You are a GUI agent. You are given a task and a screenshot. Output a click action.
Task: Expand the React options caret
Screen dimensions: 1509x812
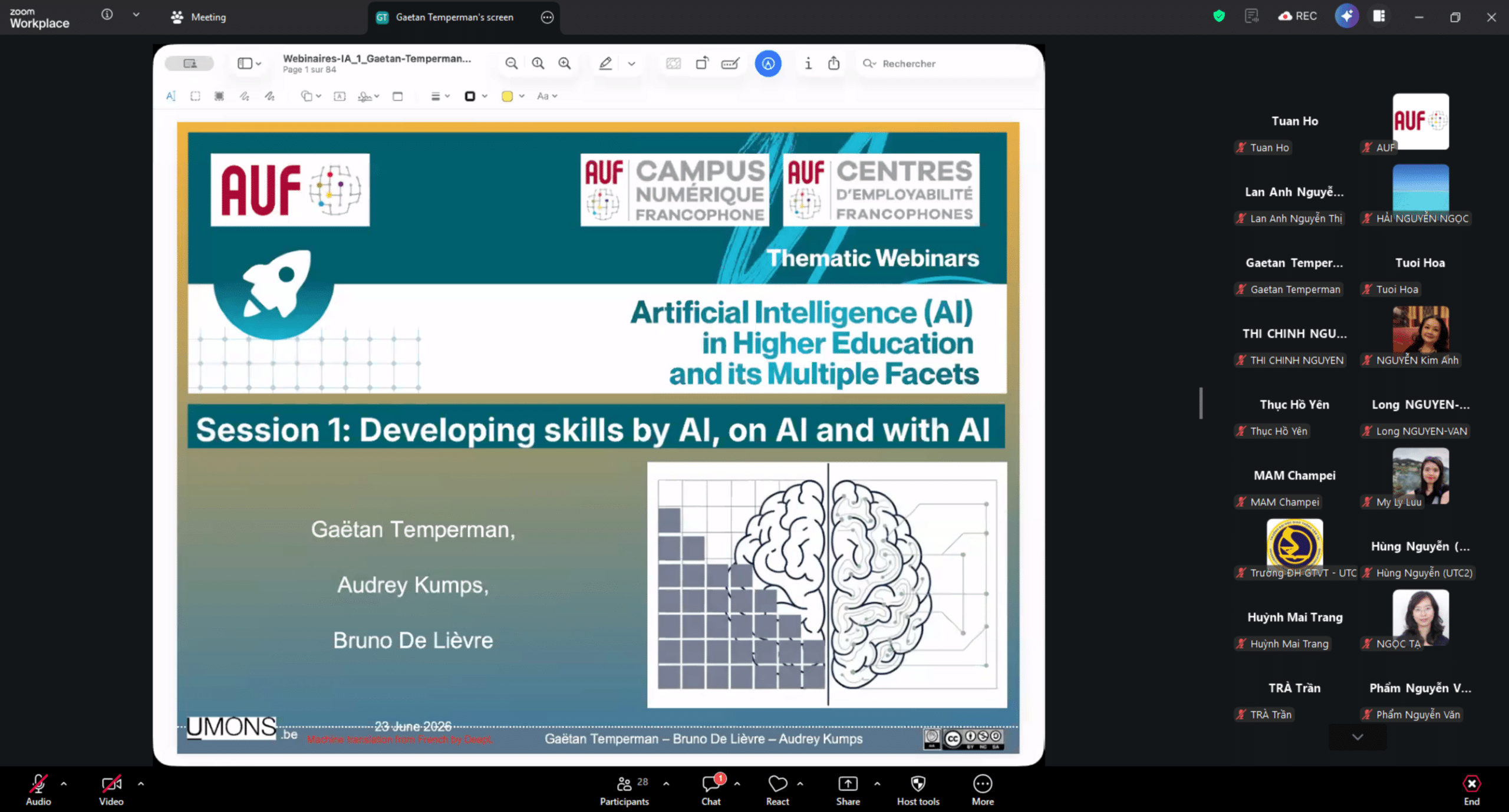click(x=800, y=784)
